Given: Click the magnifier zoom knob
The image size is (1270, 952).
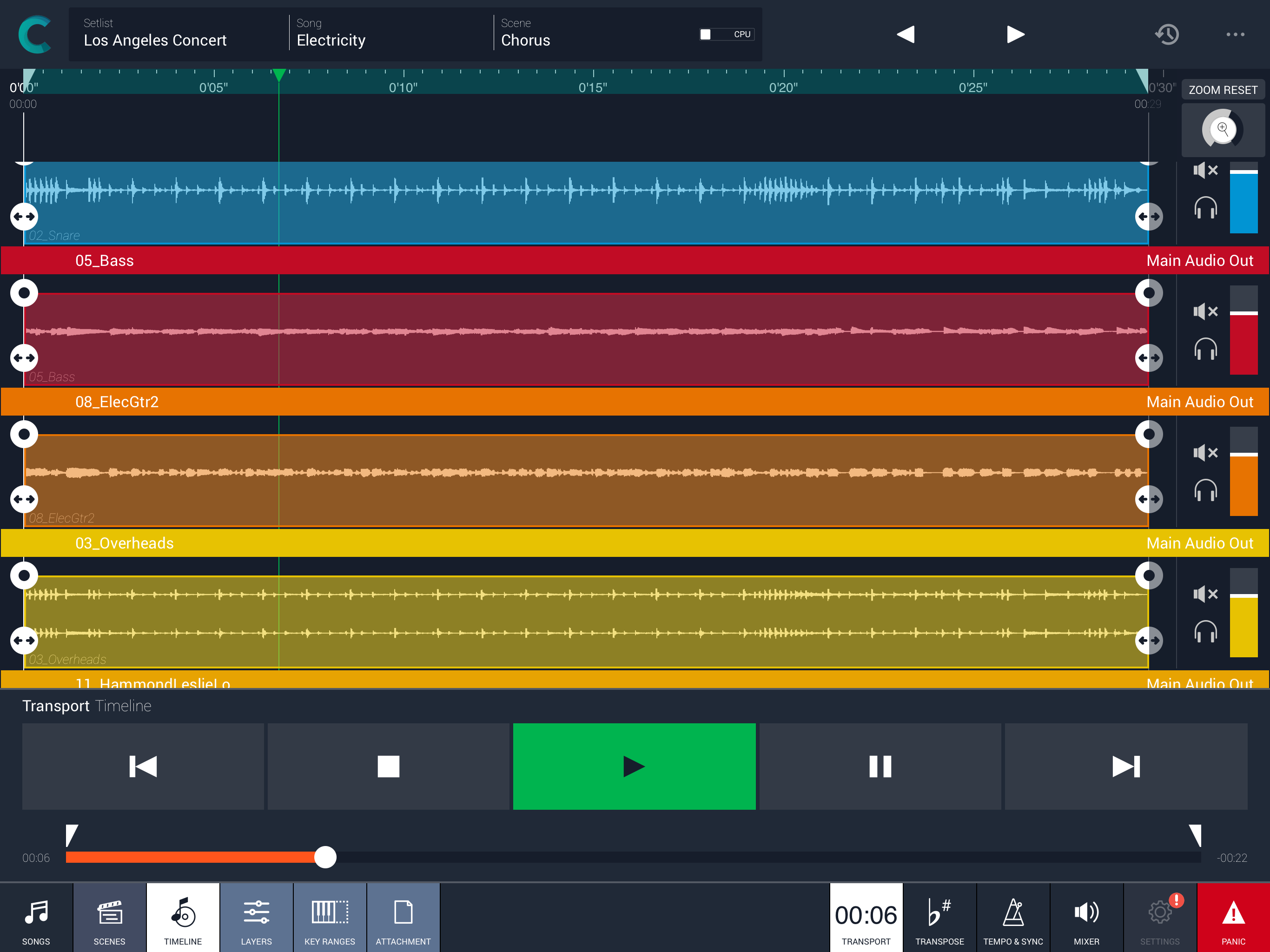Looking at the screenshot, I should pyautogui.click(x=1222, y=129).
